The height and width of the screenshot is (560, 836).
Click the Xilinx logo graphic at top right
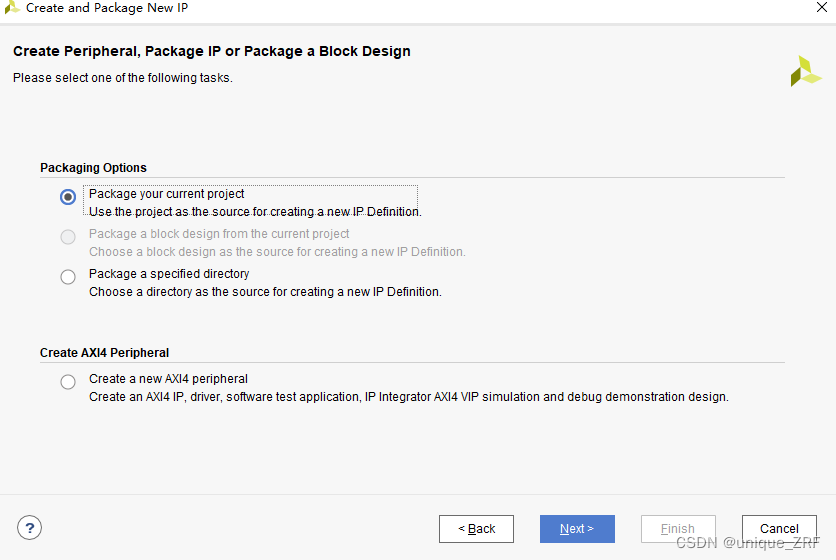806,71
